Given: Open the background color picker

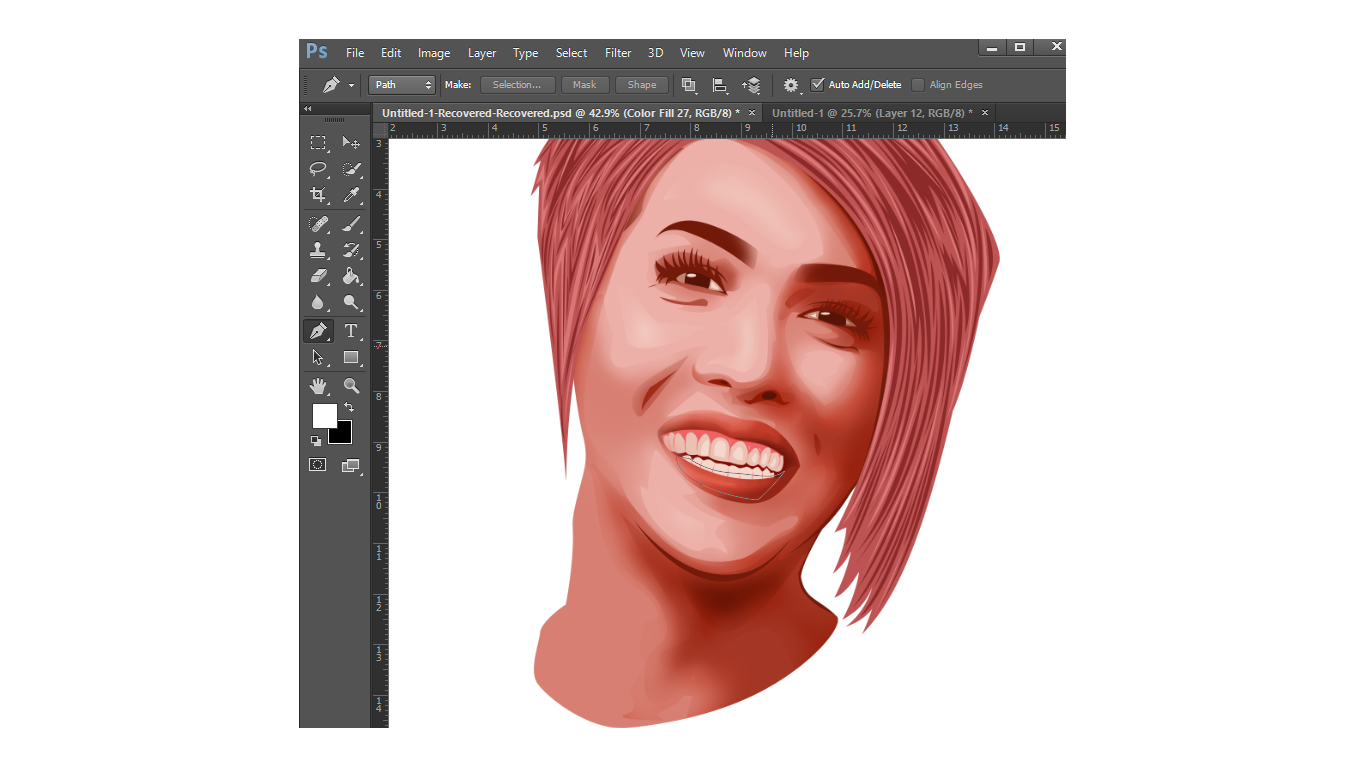Looking at the screenshot, I should click(344, 435).
